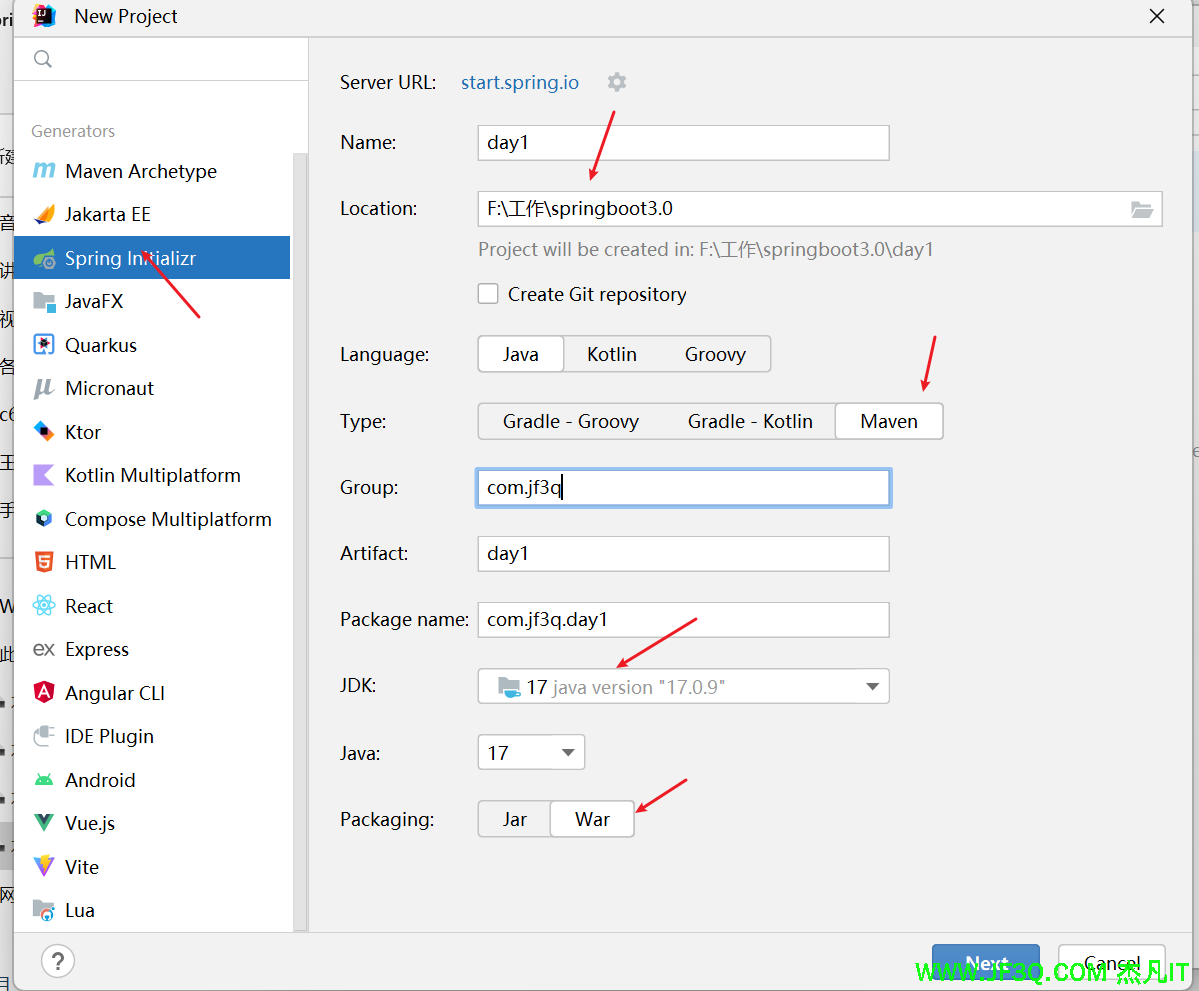The image size is (1199, 991).
Task: Choose Gradle - Groovy build type
Action: (x=570, y=421)
